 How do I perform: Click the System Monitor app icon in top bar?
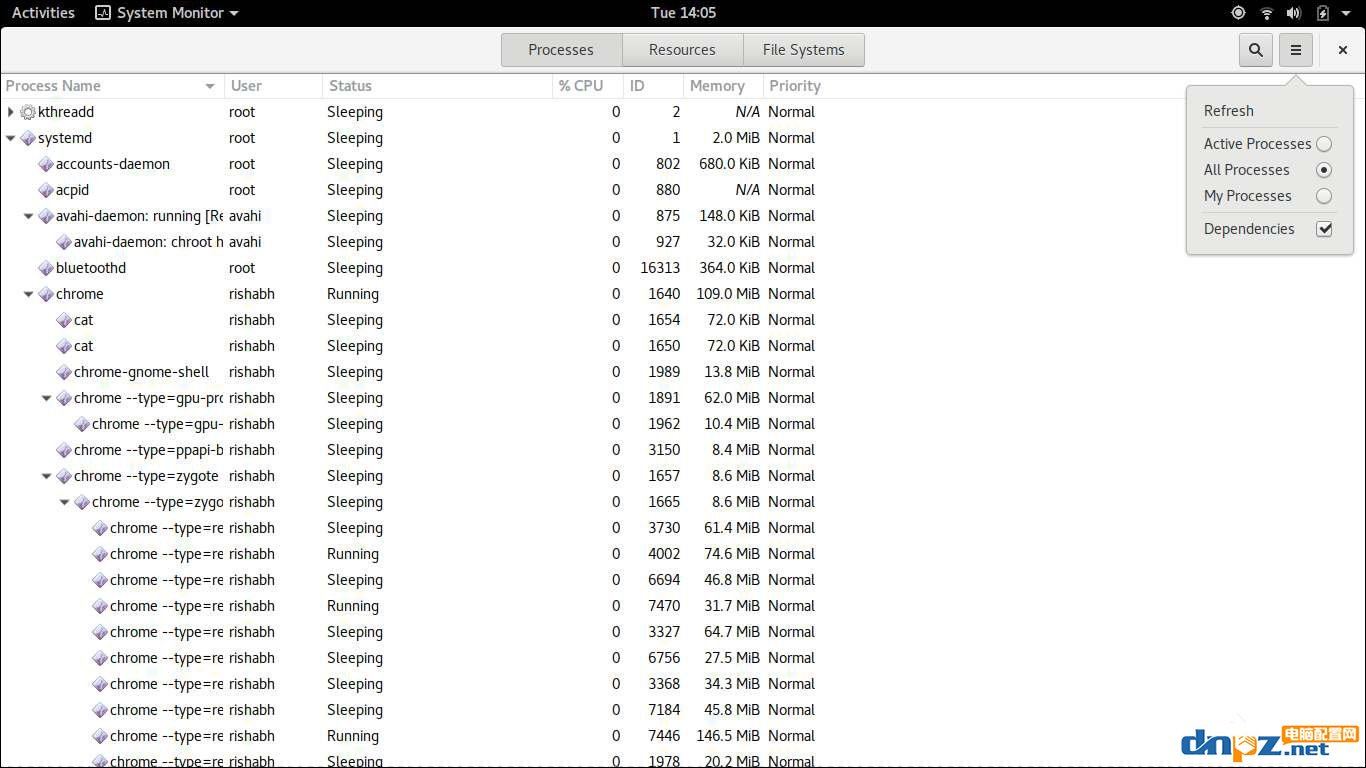pyautogui.click(x=103, y=13)
